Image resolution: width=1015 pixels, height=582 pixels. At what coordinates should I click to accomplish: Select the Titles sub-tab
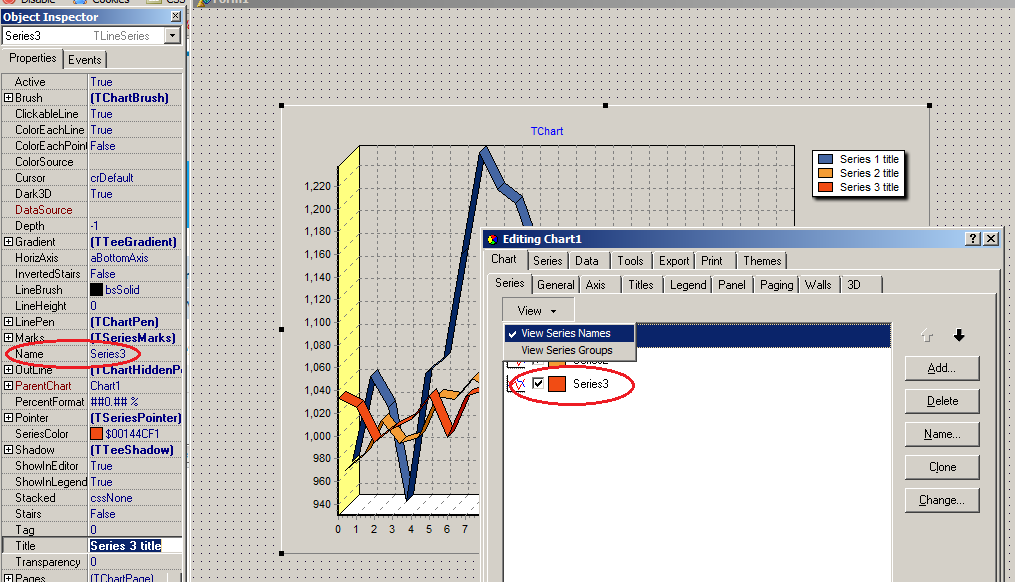click(641, 285)
